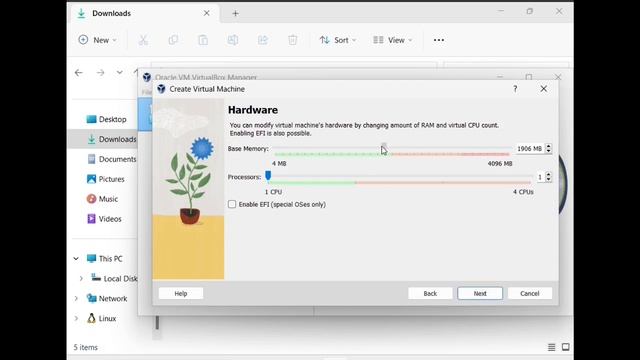Open the recent locations chevron in Explorer
The height and width of the screenshot is (360, 640).
pyautogui.click(x=119, y=73)
